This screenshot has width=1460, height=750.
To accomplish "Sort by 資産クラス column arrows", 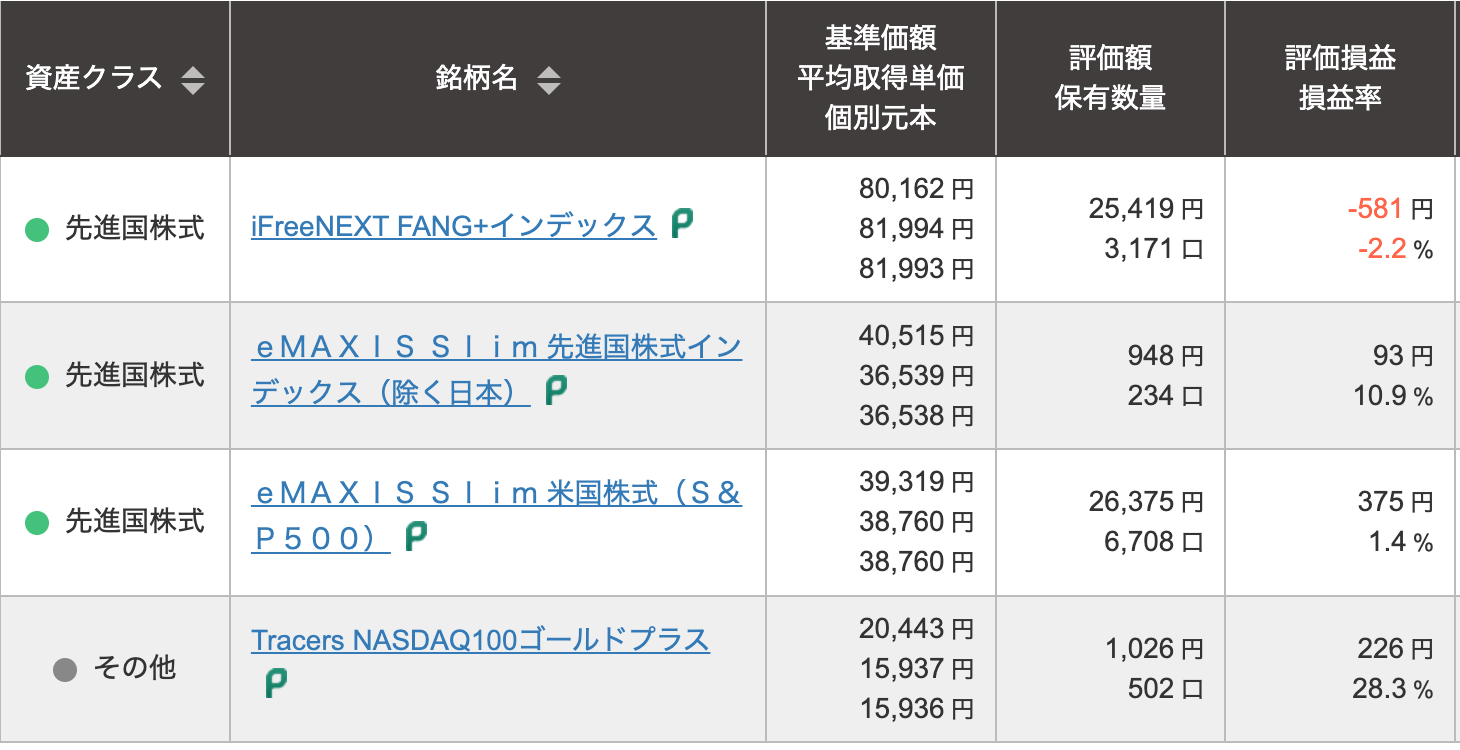I will (193, 80).
